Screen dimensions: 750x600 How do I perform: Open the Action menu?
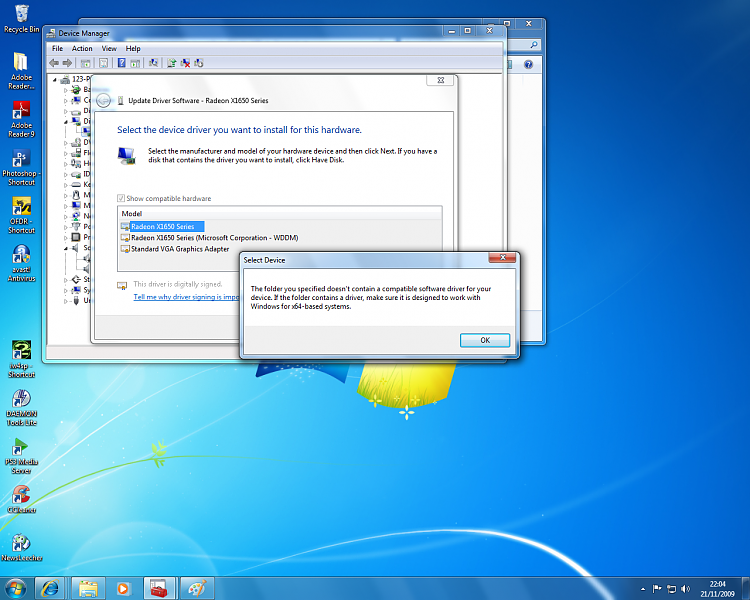(x=82, y=48)
